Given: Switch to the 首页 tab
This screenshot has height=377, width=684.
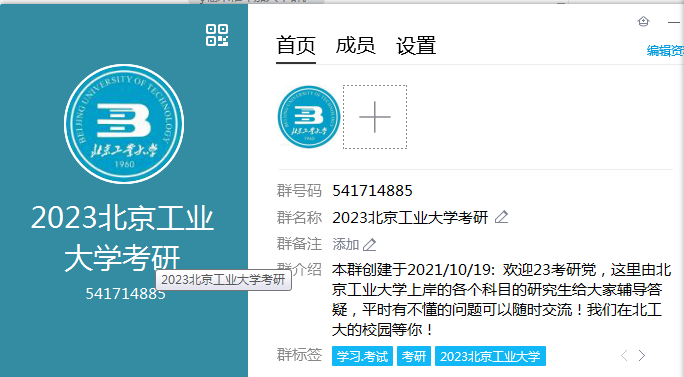Looking at the screenshot, I should [x=296, y=46].
